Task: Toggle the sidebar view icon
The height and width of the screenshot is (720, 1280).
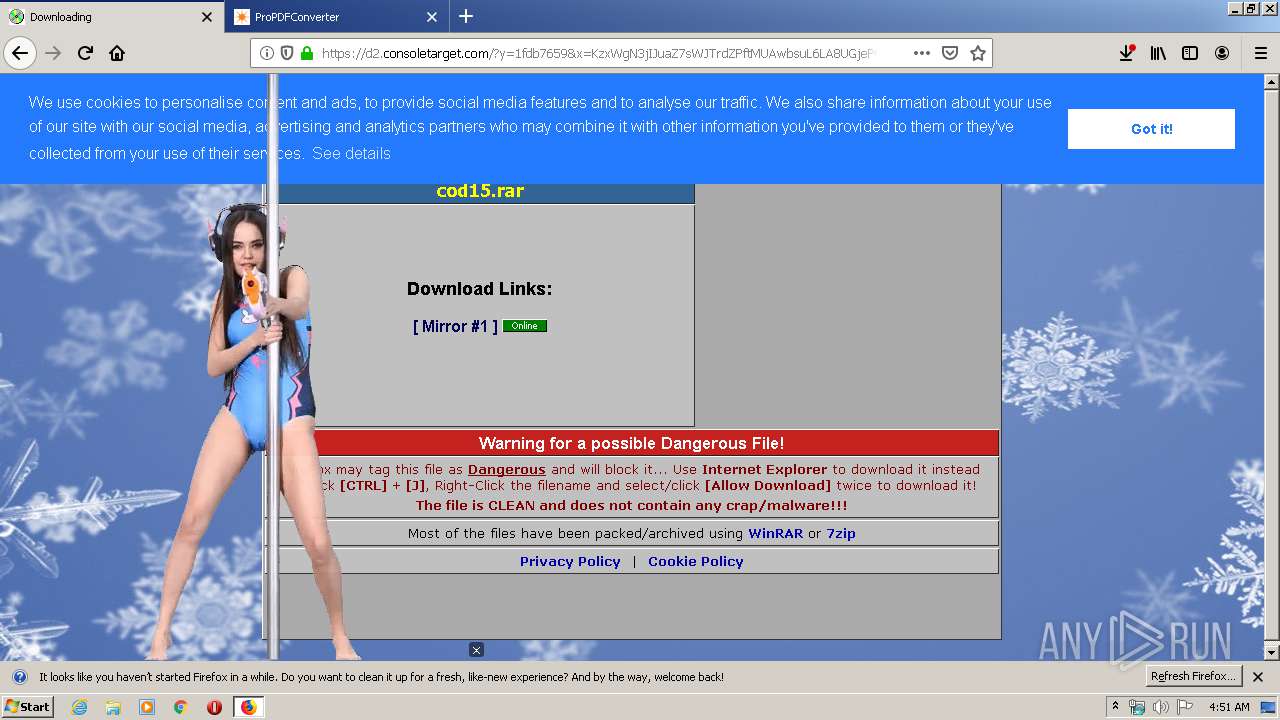Action: pyautogui.click(x=1190, y=53)
